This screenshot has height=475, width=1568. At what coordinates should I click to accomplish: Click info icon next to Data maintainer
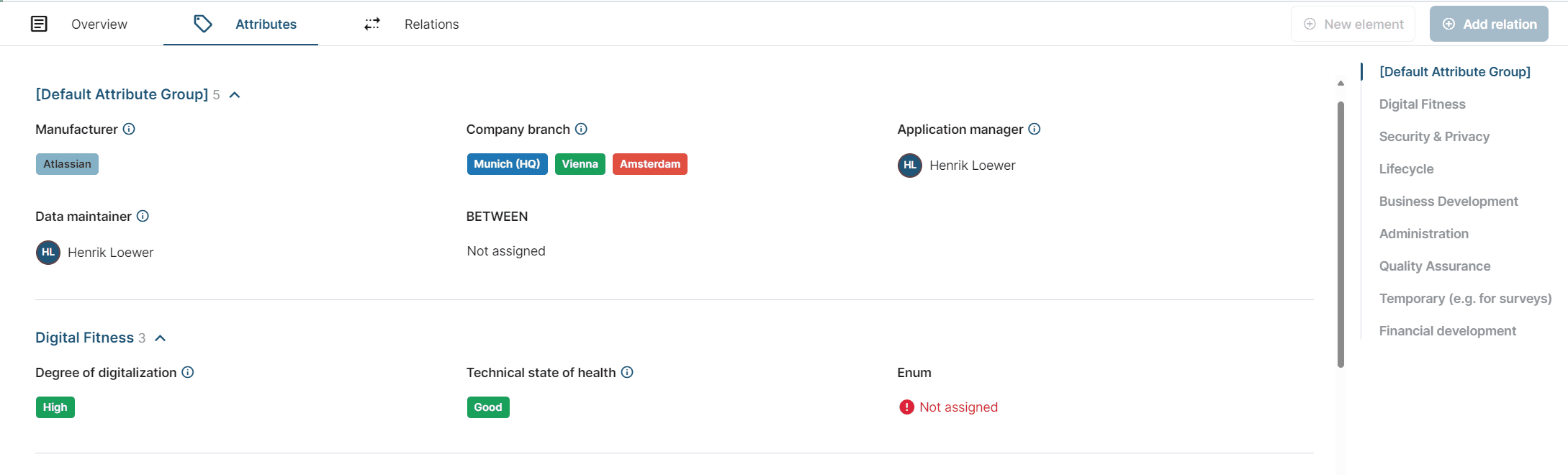click(x=143, y=216)
